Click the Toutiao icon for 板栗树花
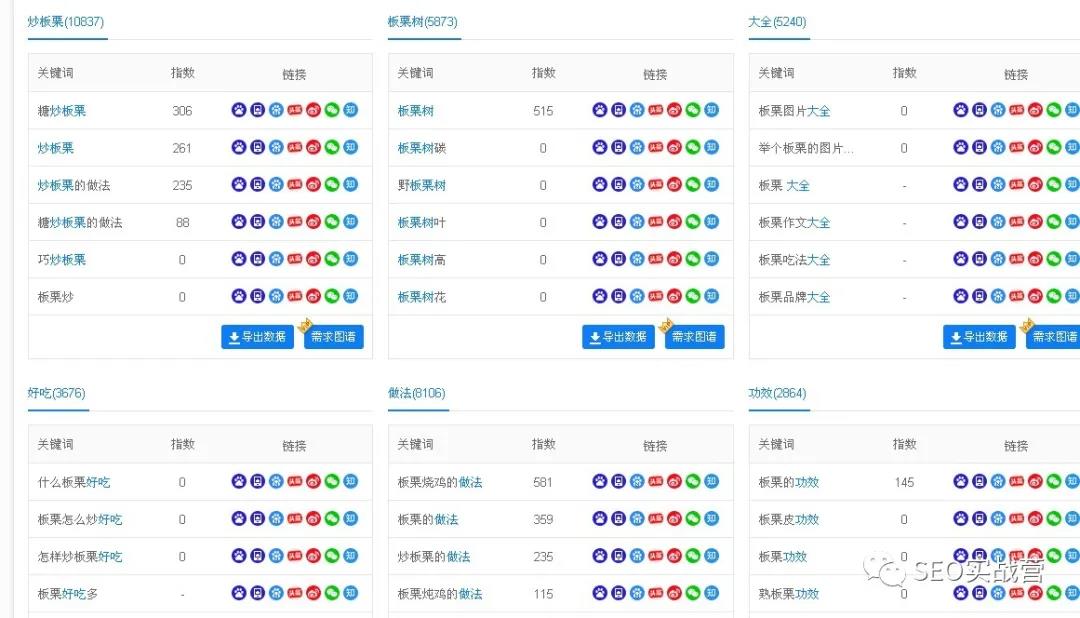The image size is (1080, 618). tap(654, 296)
